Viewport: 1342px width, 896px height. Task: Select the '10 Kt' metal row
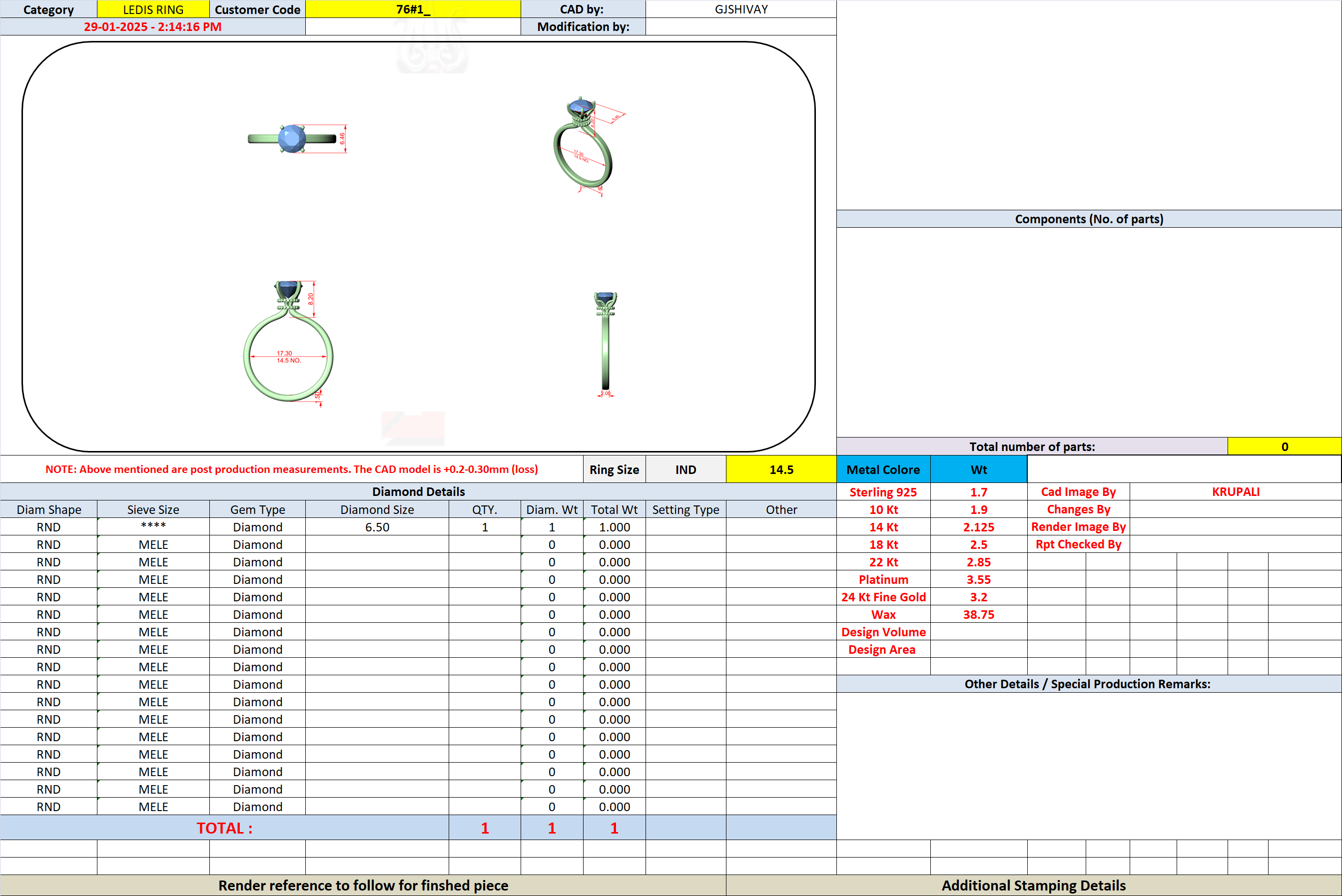coord(883,509)
